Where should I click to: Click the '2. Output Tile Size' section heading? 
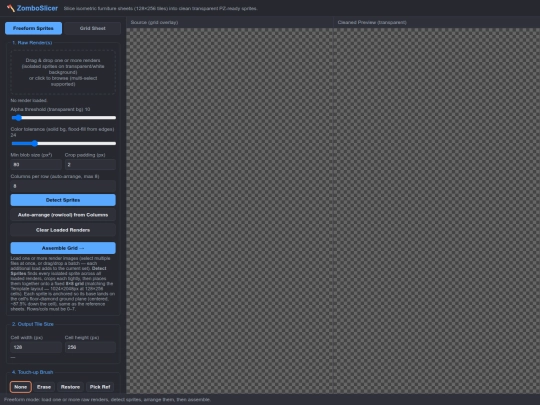pyautogui.click(x=33, y=324)
